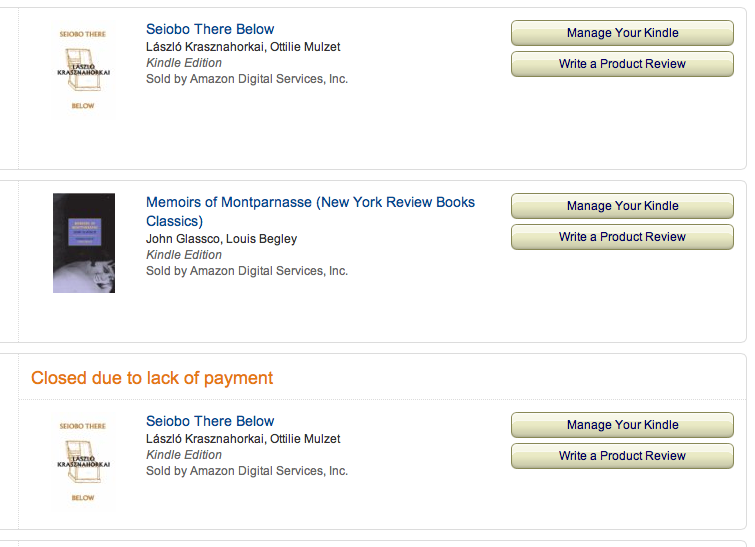755x547 pixels.
Task: Click Kindle Edition label under Memoirs of Montparnasse
Action: click(184, 255)
